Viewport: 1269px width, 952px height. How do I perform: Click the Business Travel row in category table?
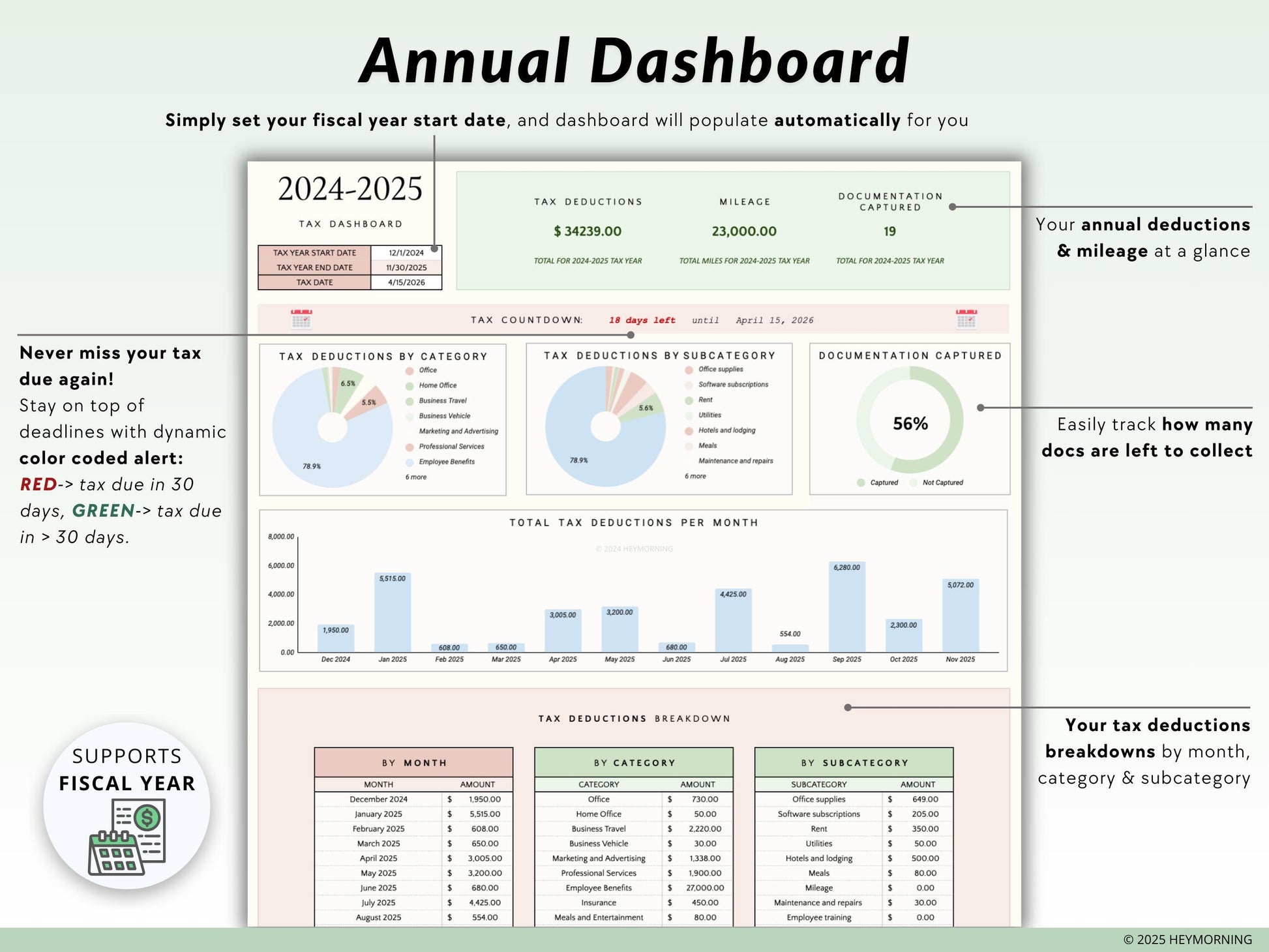pyautogui.click(x=634, y=829)
